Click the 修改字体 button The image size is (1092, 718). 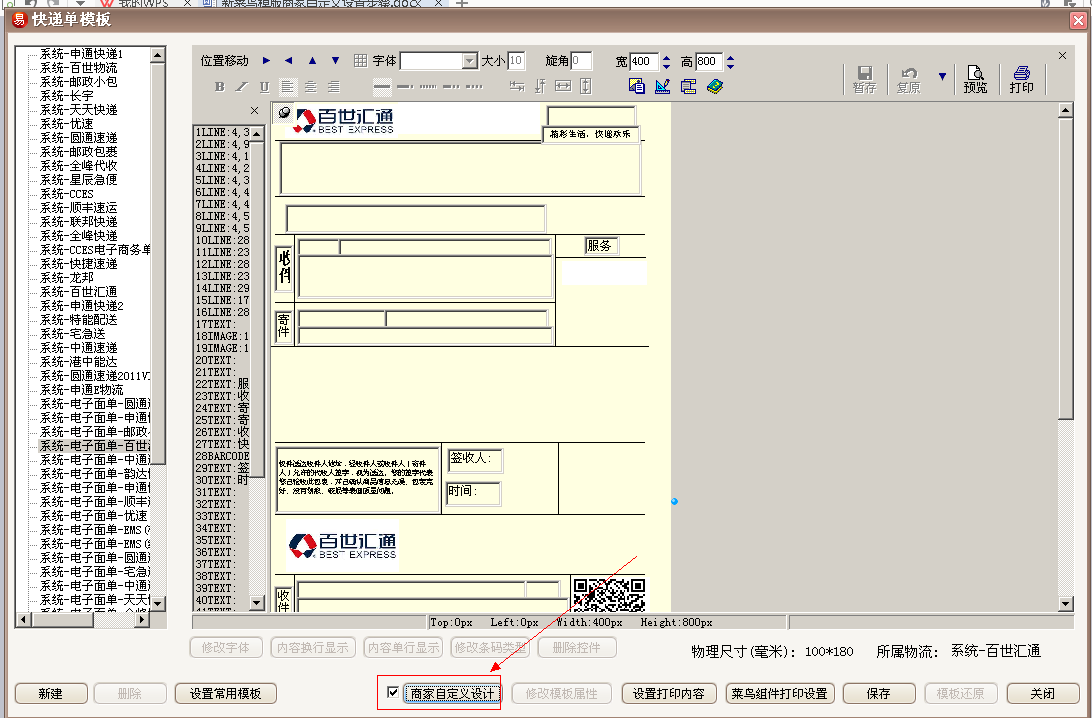(226, 648)
